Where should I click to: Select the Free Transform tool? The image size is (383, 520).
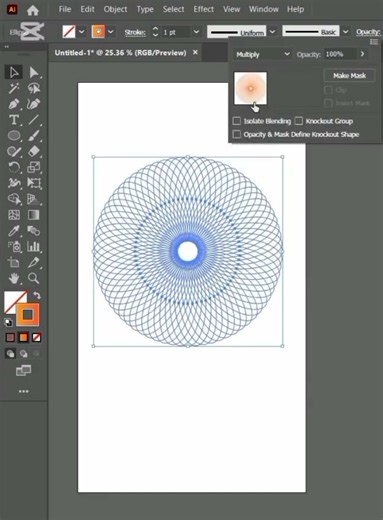point(34,183)
